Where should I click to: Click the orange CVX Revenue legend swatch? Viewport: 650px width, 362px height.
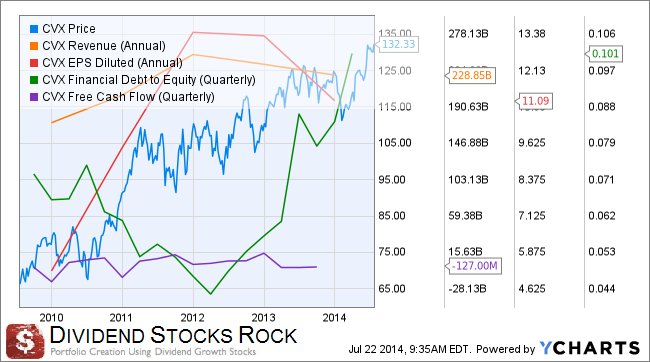tap(34, 46)
